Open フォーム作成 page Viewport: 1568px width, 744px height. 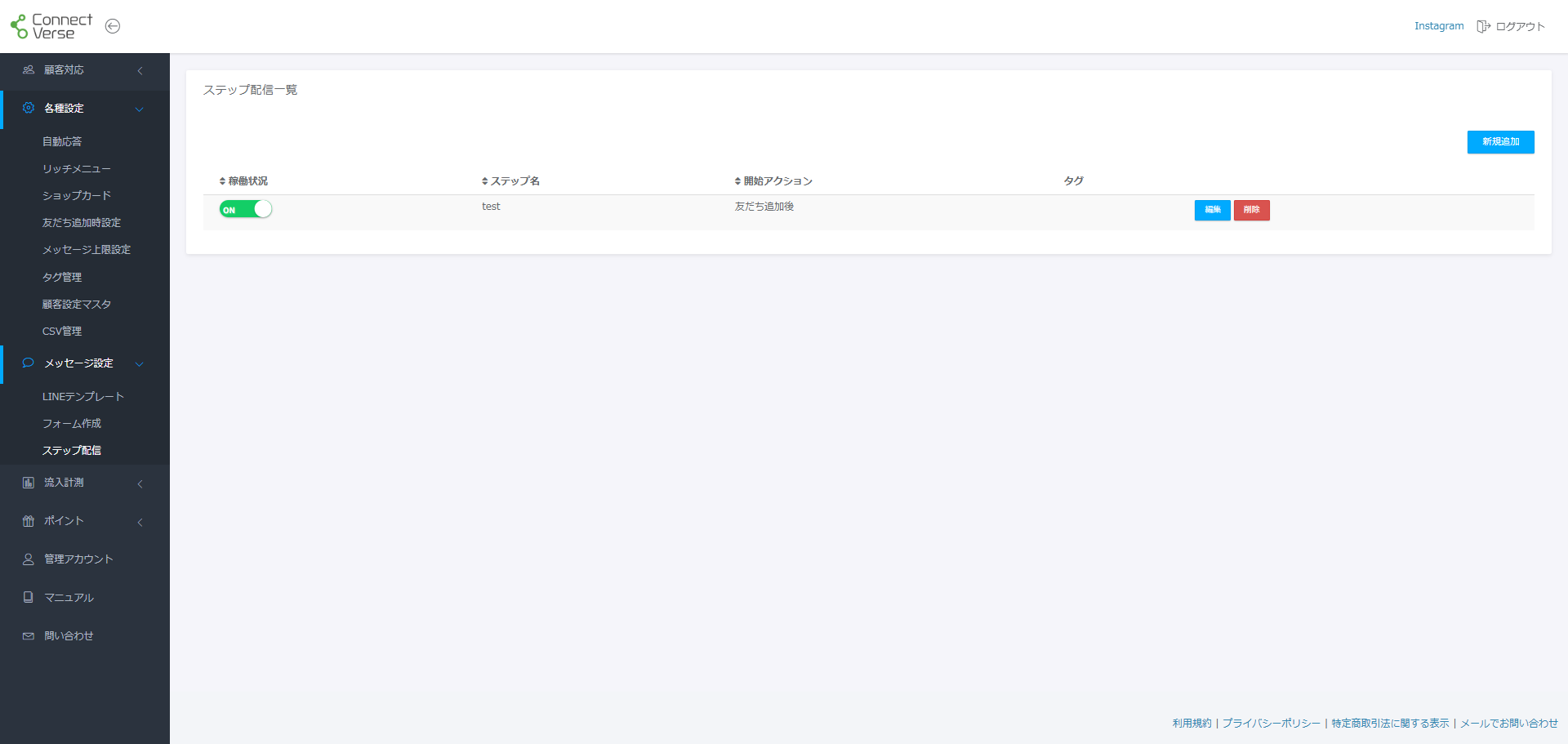(72, 423)
